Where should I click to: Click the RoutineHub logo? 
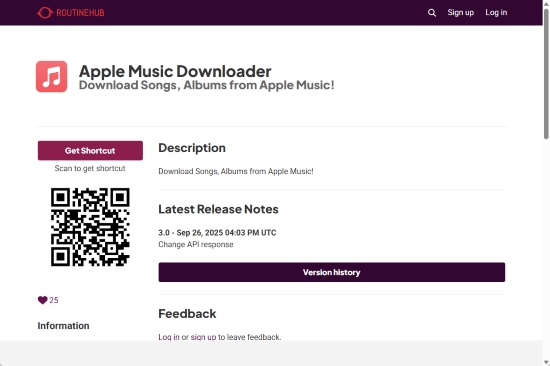click(x=71, y=13)
